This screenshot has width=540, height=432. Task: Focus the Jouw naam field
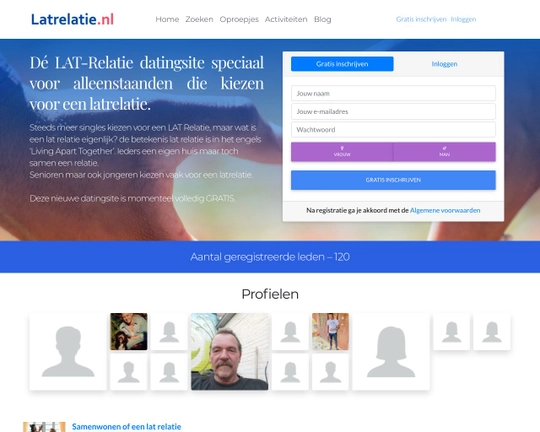click(x=393, y=93)
